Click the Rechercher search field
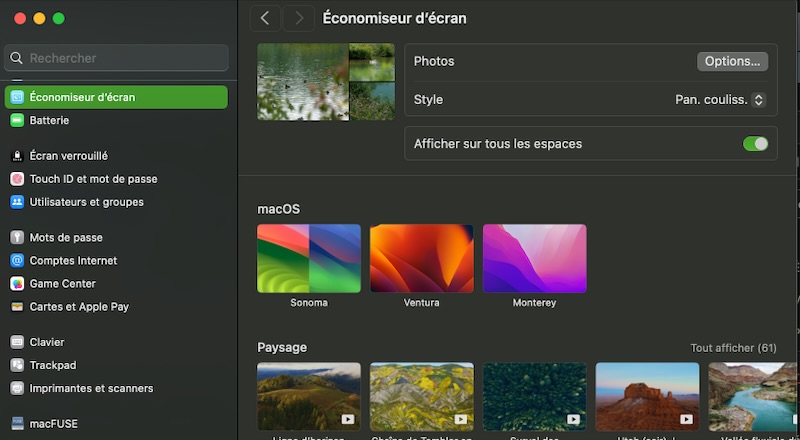 tap(116, 58)
